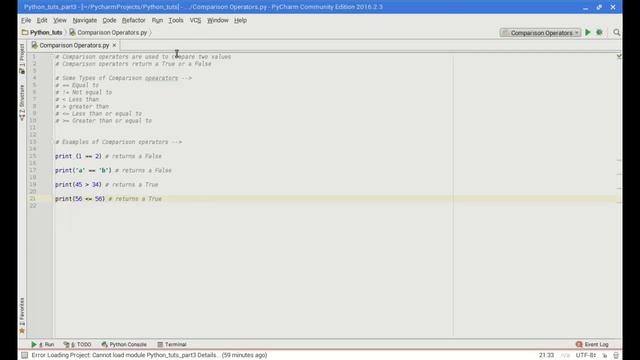Open the File menu

26,20
